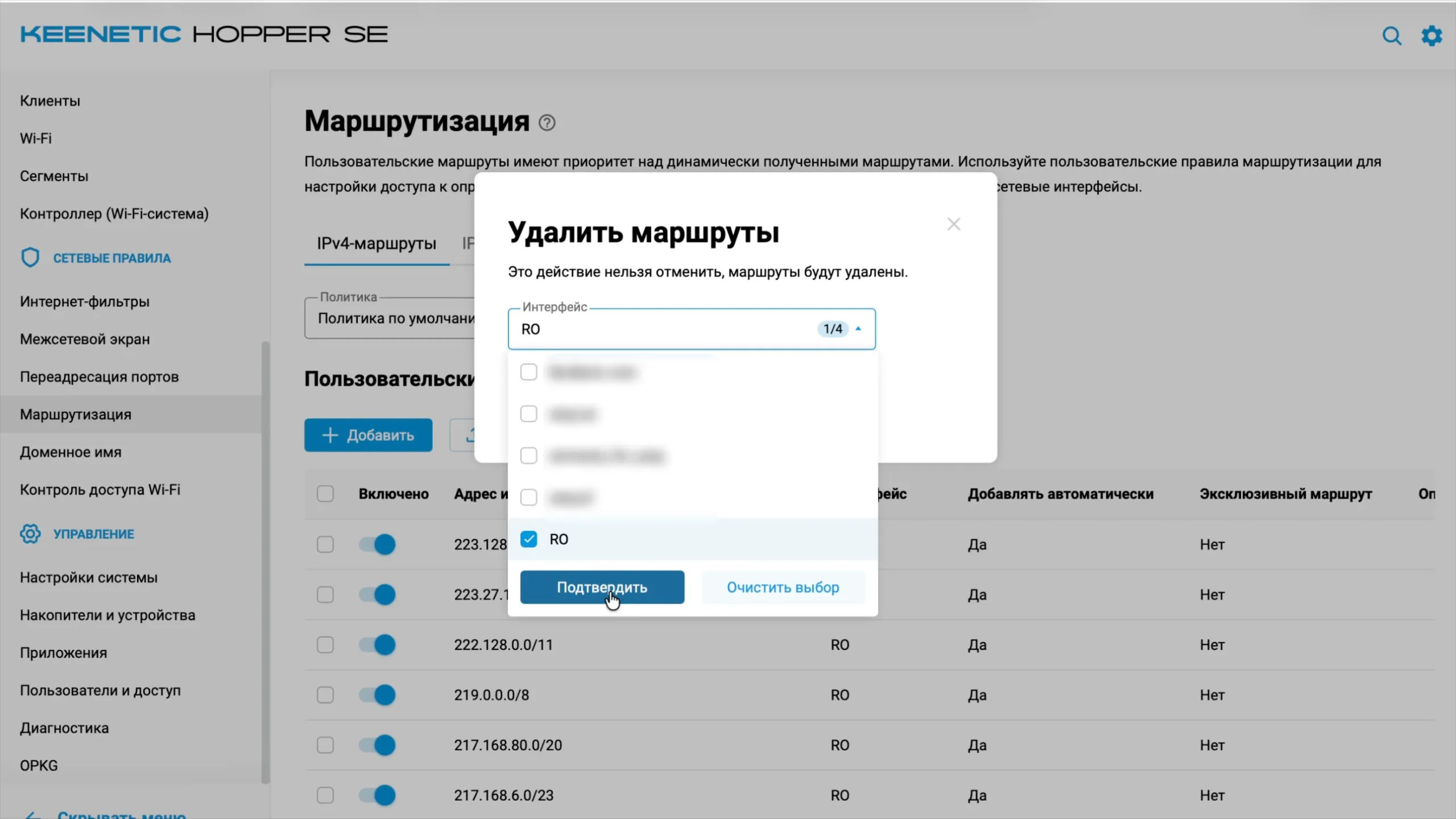Open Пользователи и доступ in sidebar
Image resolution: width=1456 pixels, height=819 pixels.
point(100,690)
